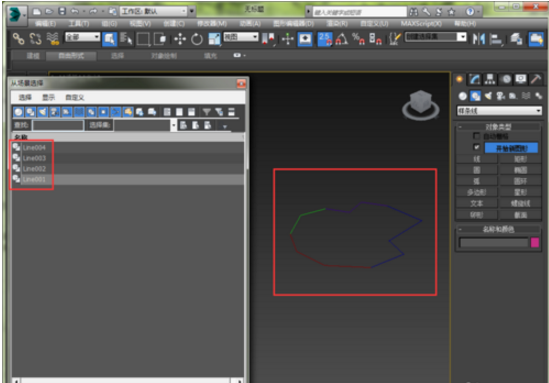Open the Modify tab in command panel
This screenshot has width=549, height=383.
pyautogui.click(x=475, y=79)
